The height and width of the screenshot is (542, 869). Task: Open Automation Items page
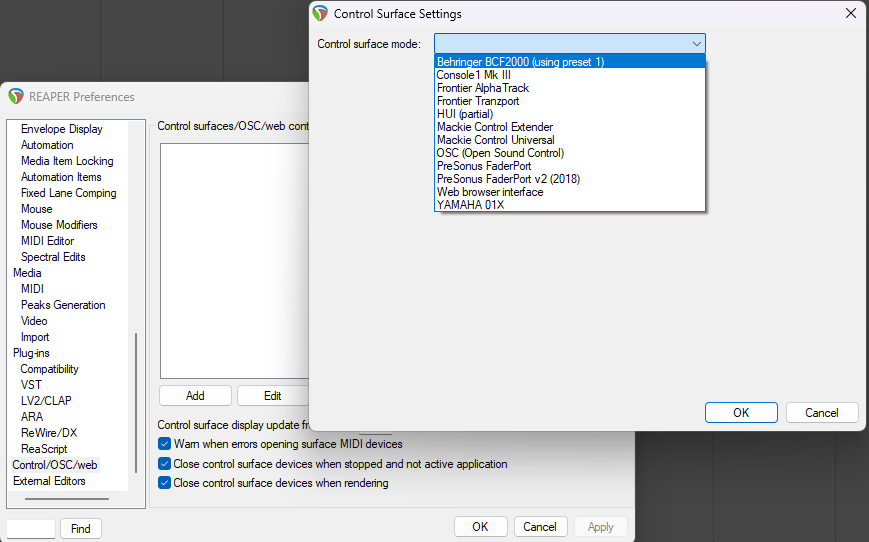coord(61,177)
